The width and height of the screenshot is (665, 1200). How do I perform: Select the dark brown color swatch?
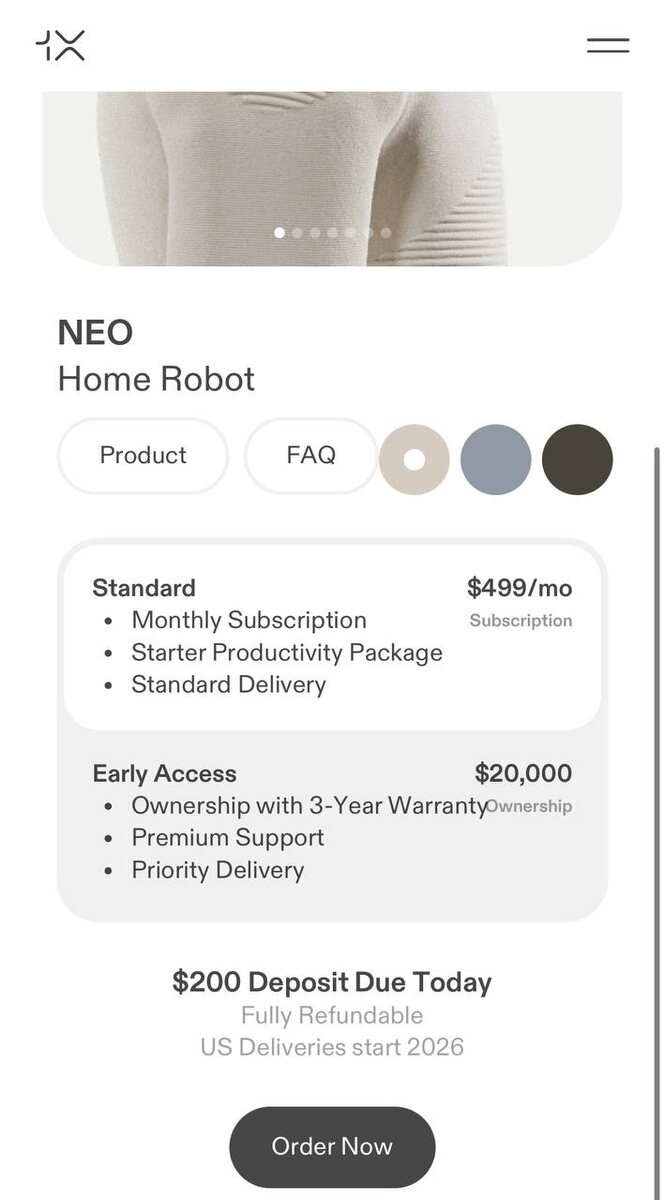tap(577, 460)
